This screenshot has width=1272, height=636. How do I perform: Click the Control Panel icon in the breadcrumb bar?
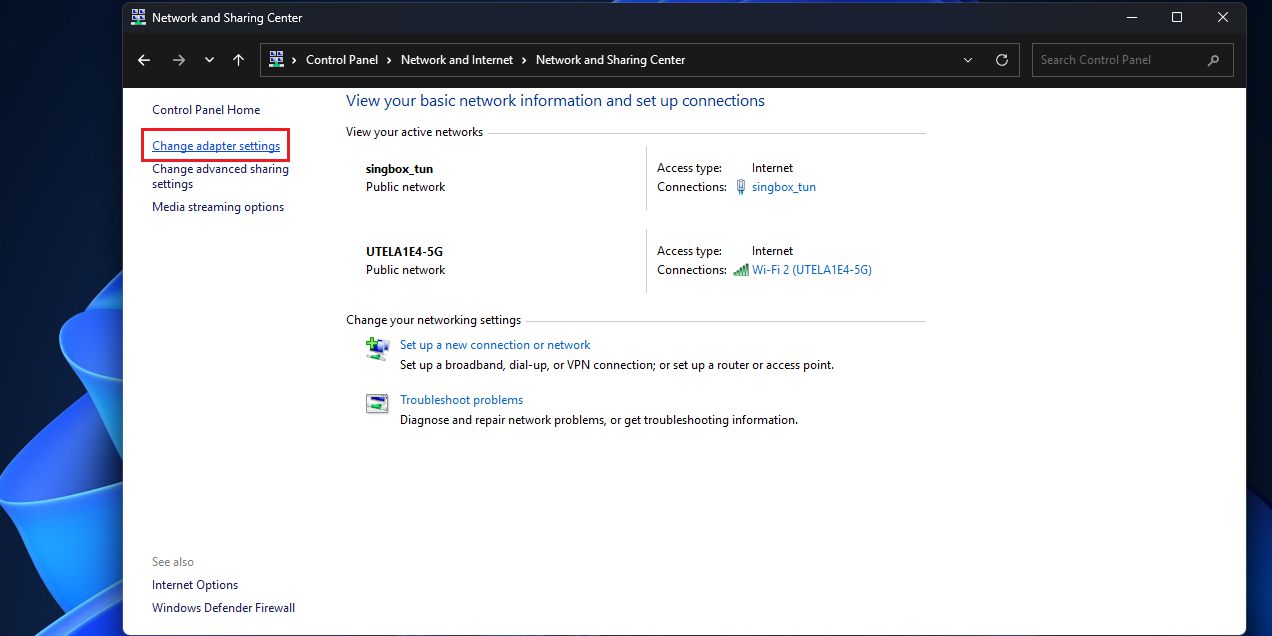276,60
